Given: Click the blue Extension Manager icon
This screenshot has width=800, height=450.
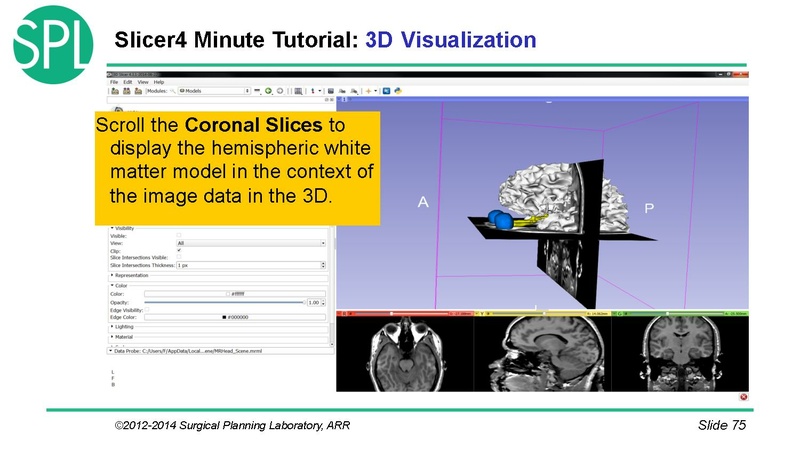Looking at the screenshot, I should pyautogui.click(x=386, y=91).
